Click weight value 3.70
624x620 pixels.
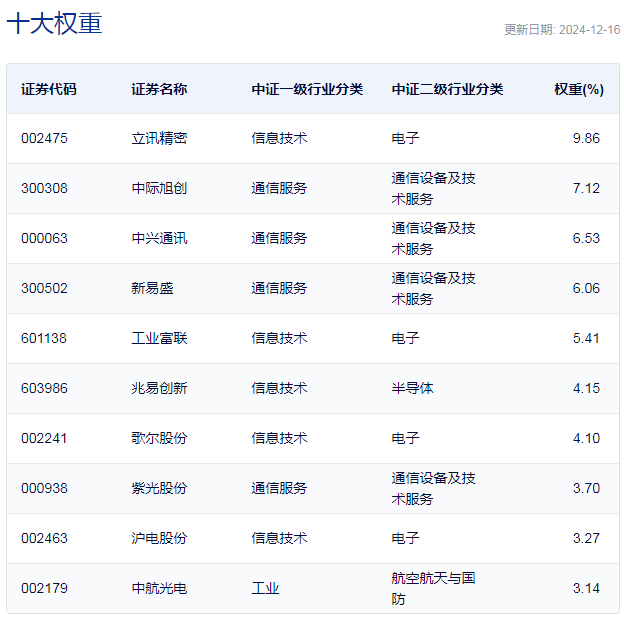pos(586,489)
